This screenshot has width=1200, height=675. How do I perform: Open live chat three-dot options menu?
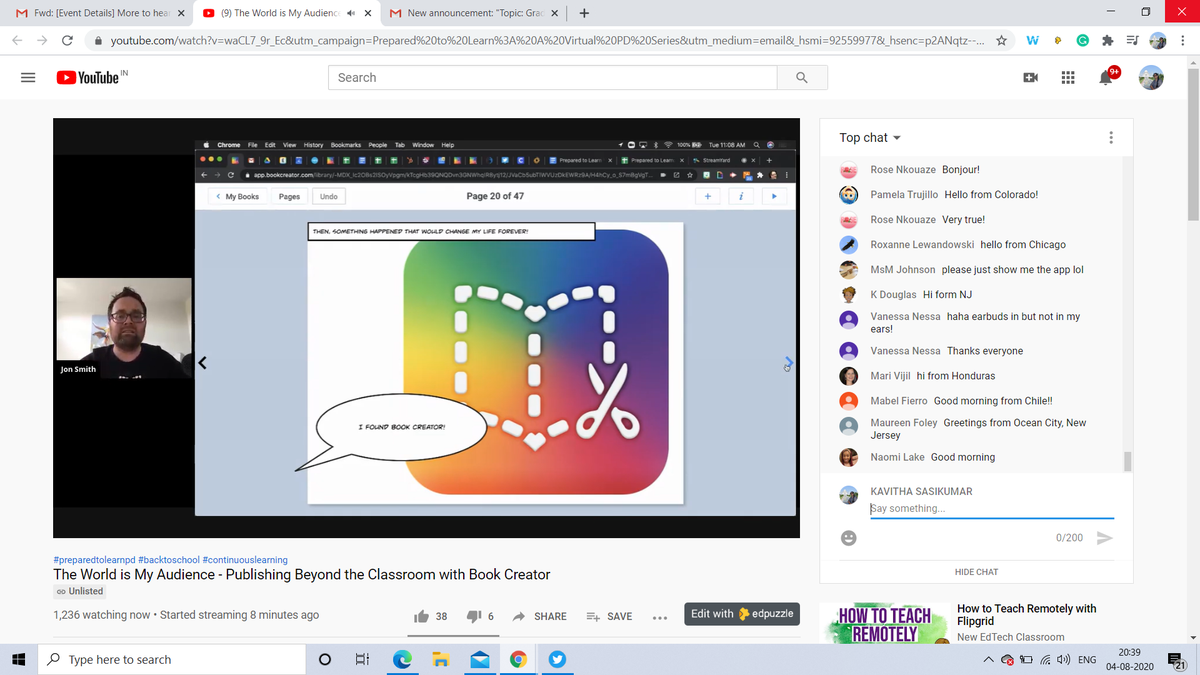(x=1112, y=137)
